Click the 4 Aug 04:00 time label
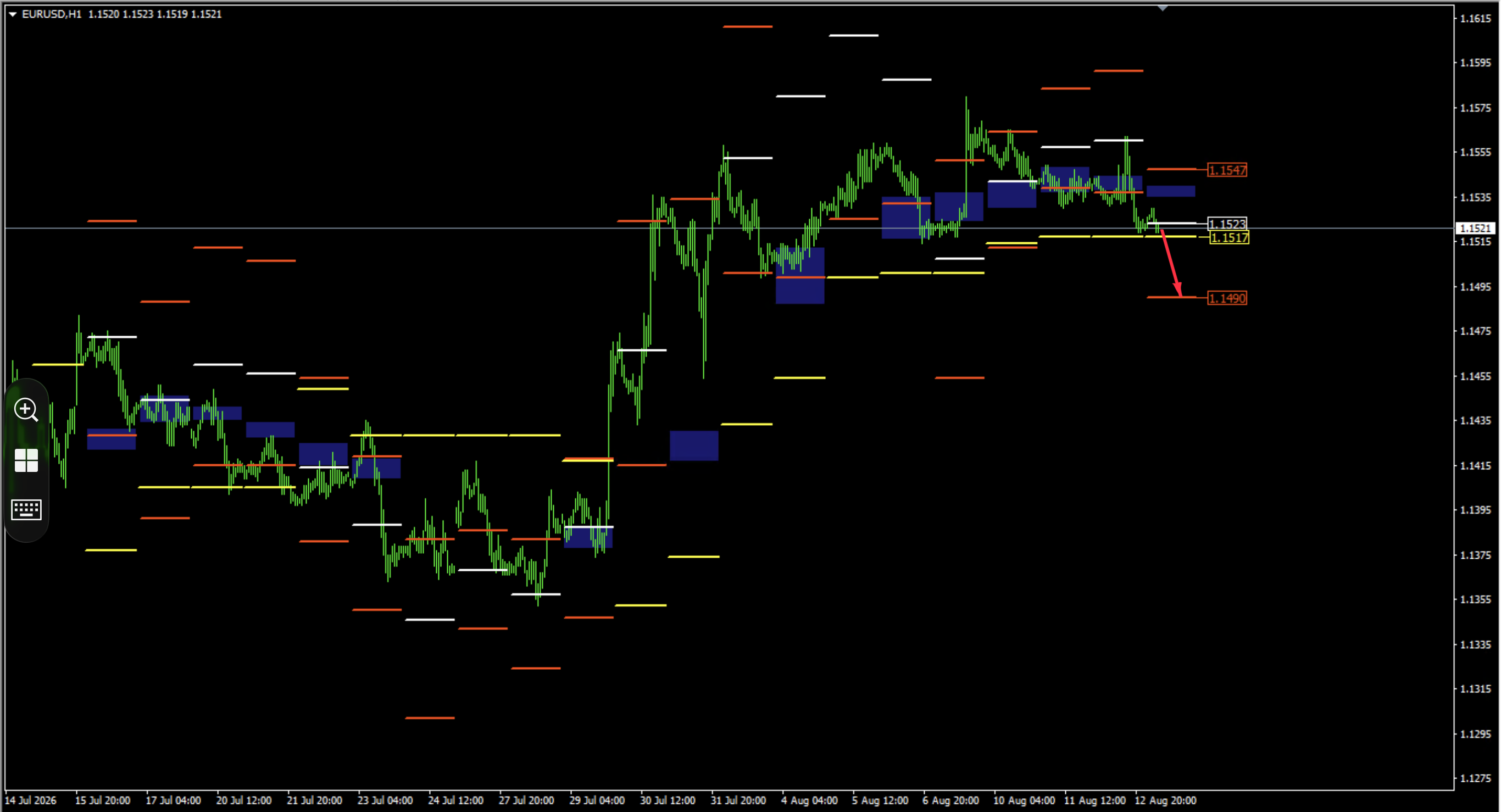Screen dimensions: 1501x812 coord(809,800)
